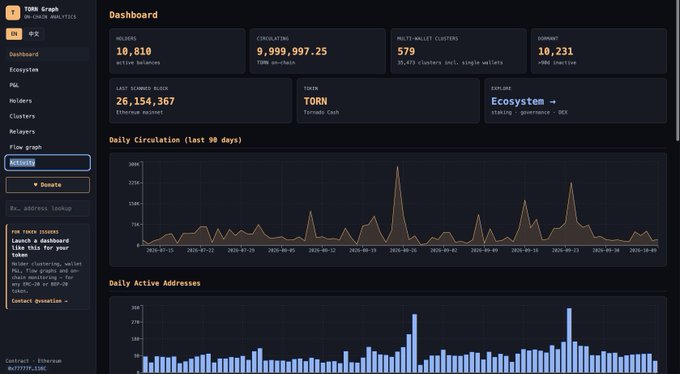The height and width of the screenshot is (374, 680).
Task: Select Flow graph in sidebar
Action: tap(47, 147)
